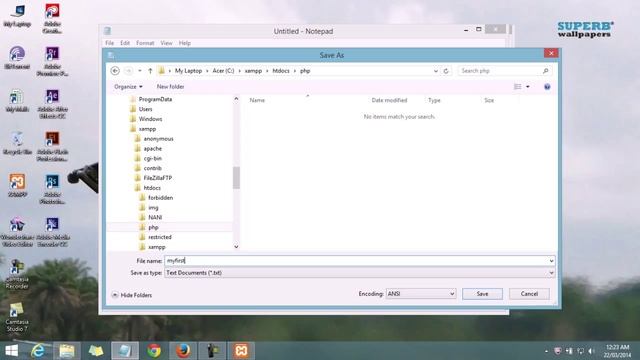640x360 pixels.
Task: Open Notepad's Format menu
Action: pyautogui.click(x=145, y=43)
